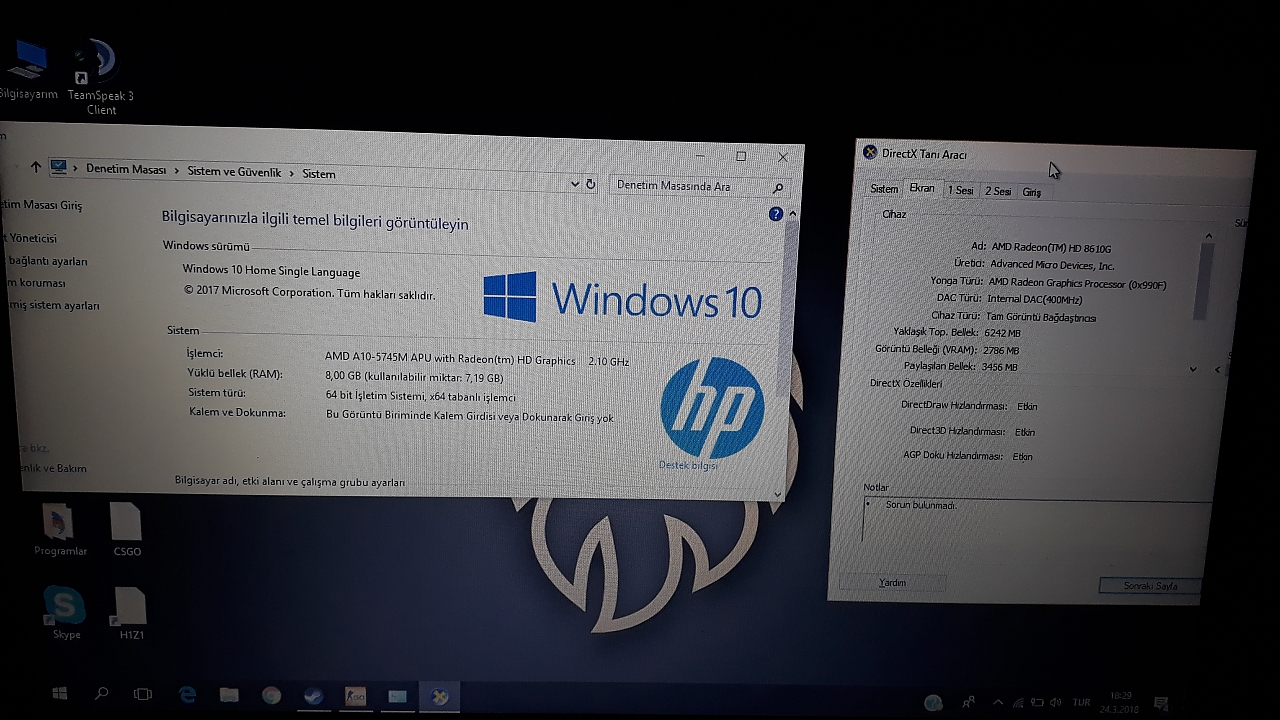Click the AMD Radeon(TM) HD 8610G name text
Screen dimensions: 1280x720
[1051, 248]
